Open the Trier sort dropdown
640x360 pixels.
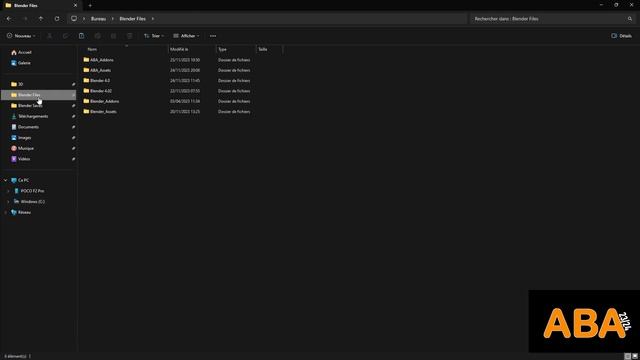(154, 36)
